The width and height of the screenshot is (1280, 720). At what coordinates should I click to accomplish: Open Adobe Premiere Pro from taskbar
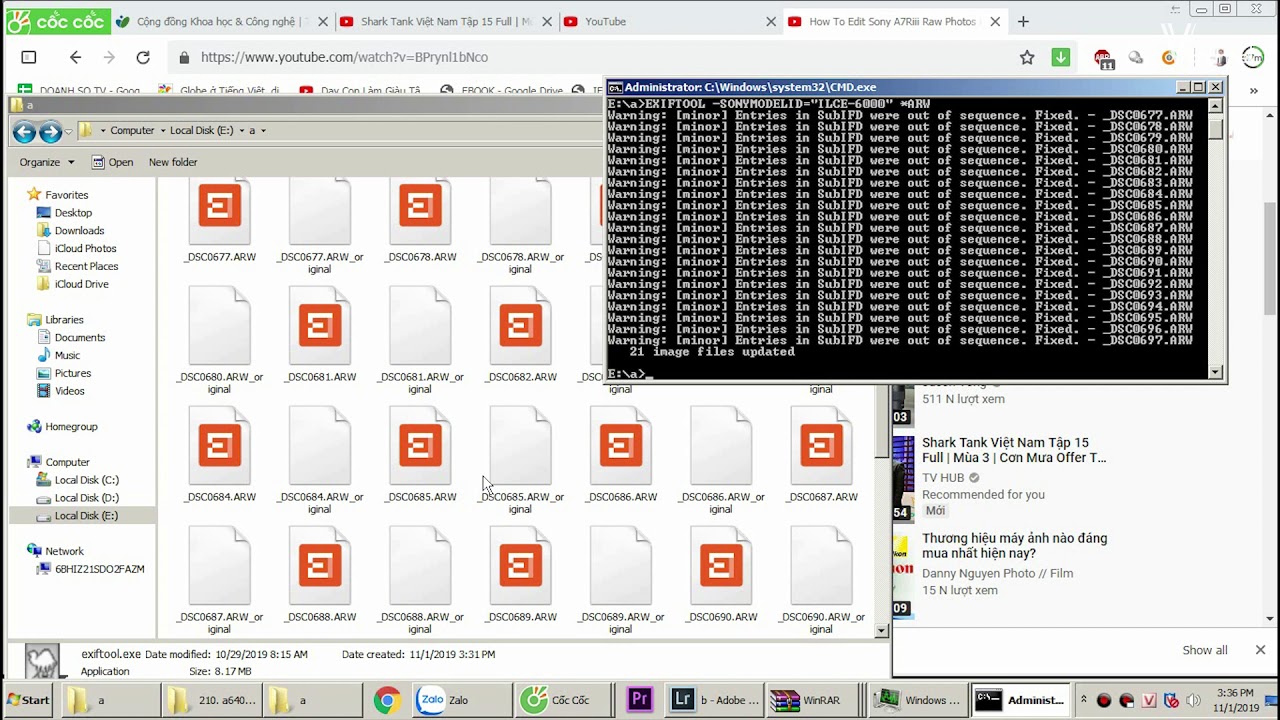coord(639,700)
